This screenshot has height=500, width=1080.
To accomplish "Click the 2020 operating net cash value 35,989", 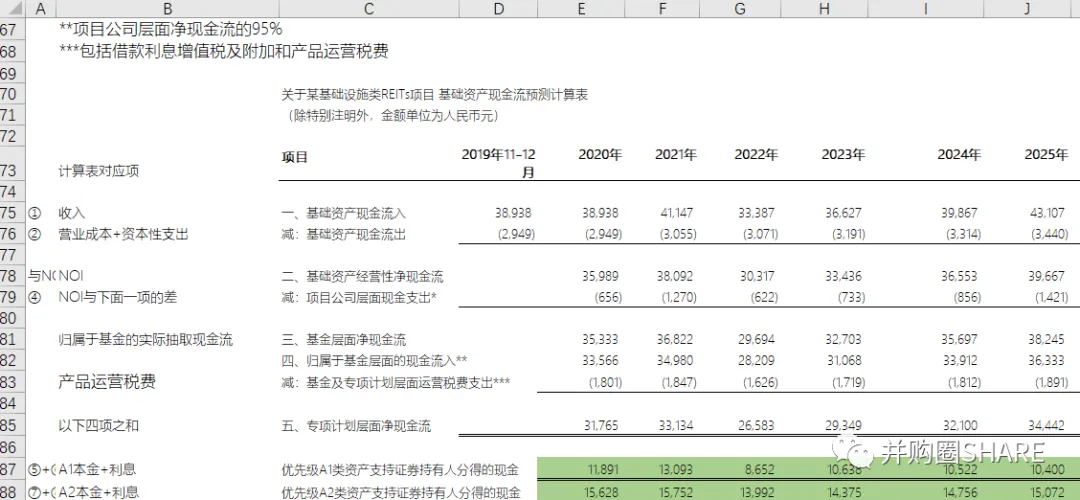I will pyautogui.click(x=603, y=277).
